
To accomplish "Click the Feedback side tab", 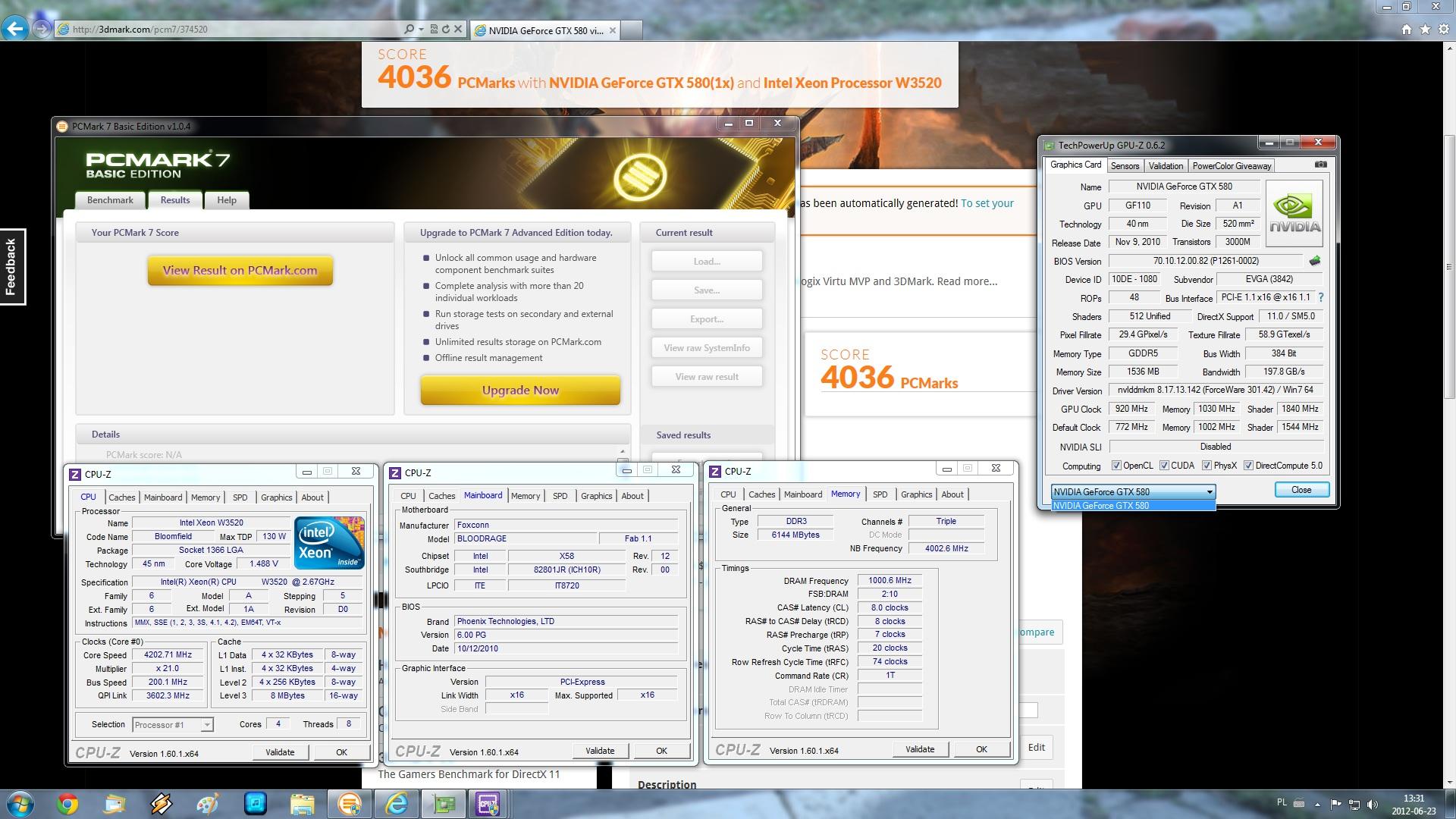I will tap(11, 267).
